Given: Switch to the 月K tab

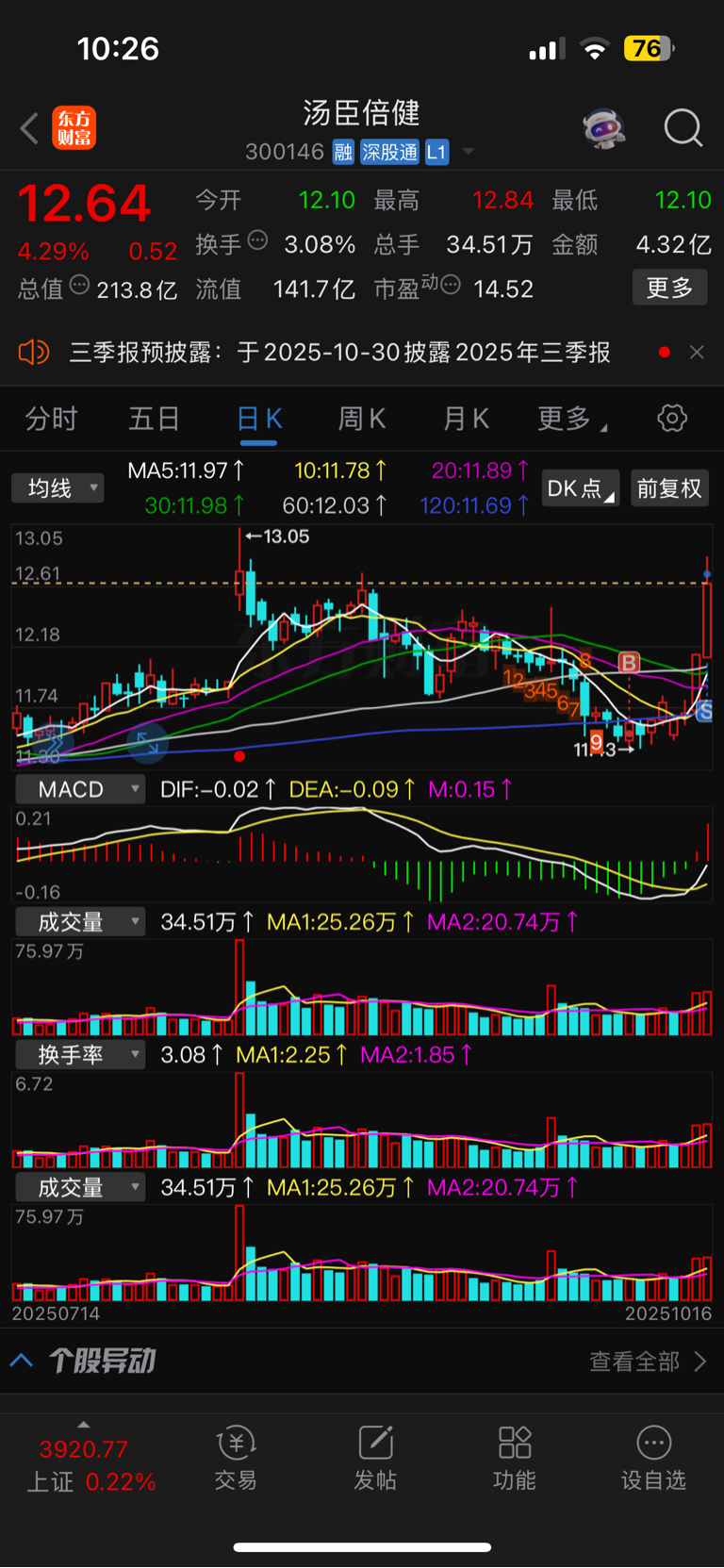Looking at the screenshot, I should coord(466,419).
